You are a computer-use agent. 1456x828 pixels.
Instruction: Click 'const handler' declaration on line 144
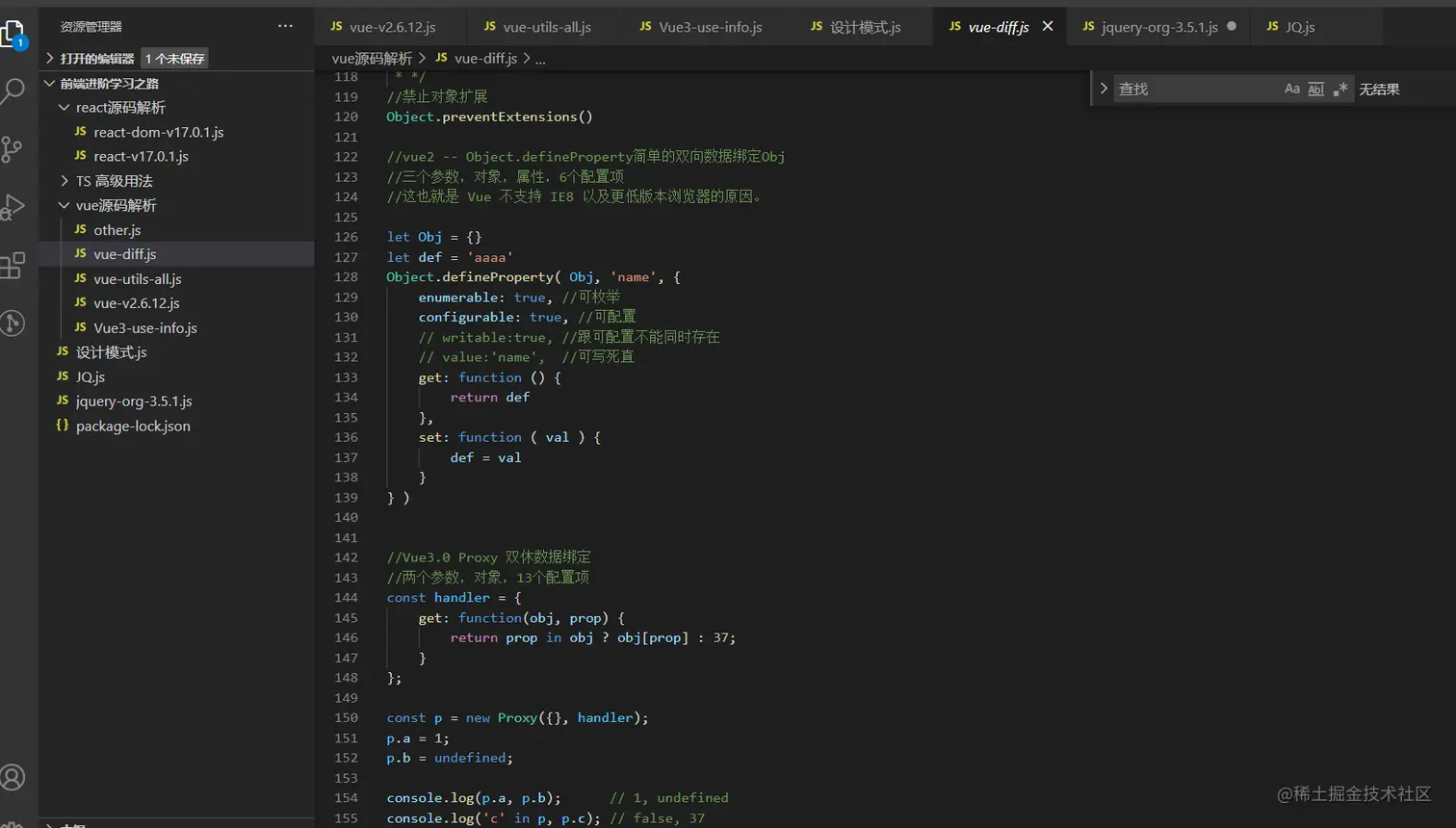tap(438, 598)
